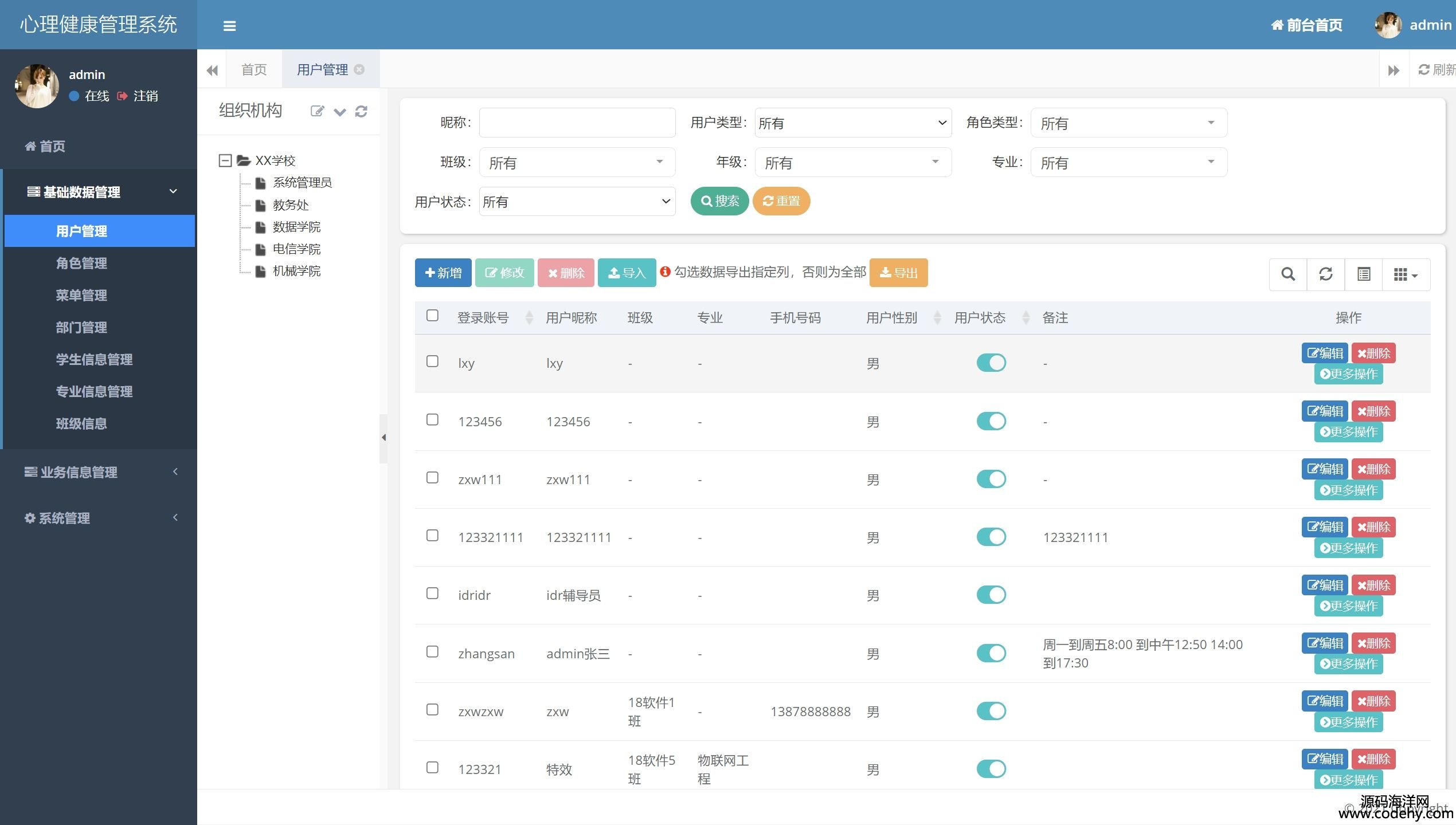This screenshot has width=1456, height=825.
Task: Sort by 用户状态 column sort arrows
Action: click(1026, 318)
